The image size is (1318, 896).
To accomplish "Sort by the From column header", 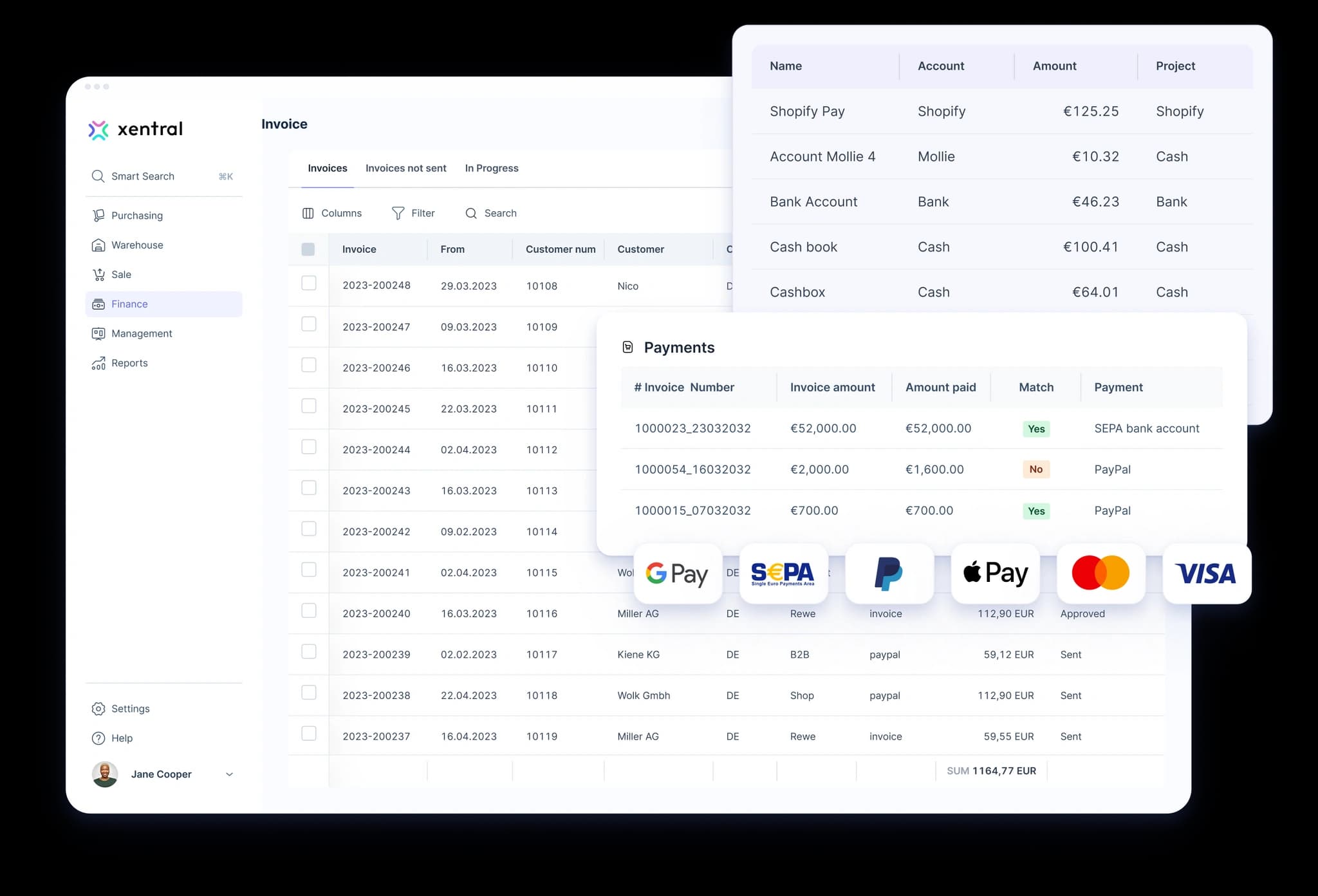I will click(x=452, y=249).
